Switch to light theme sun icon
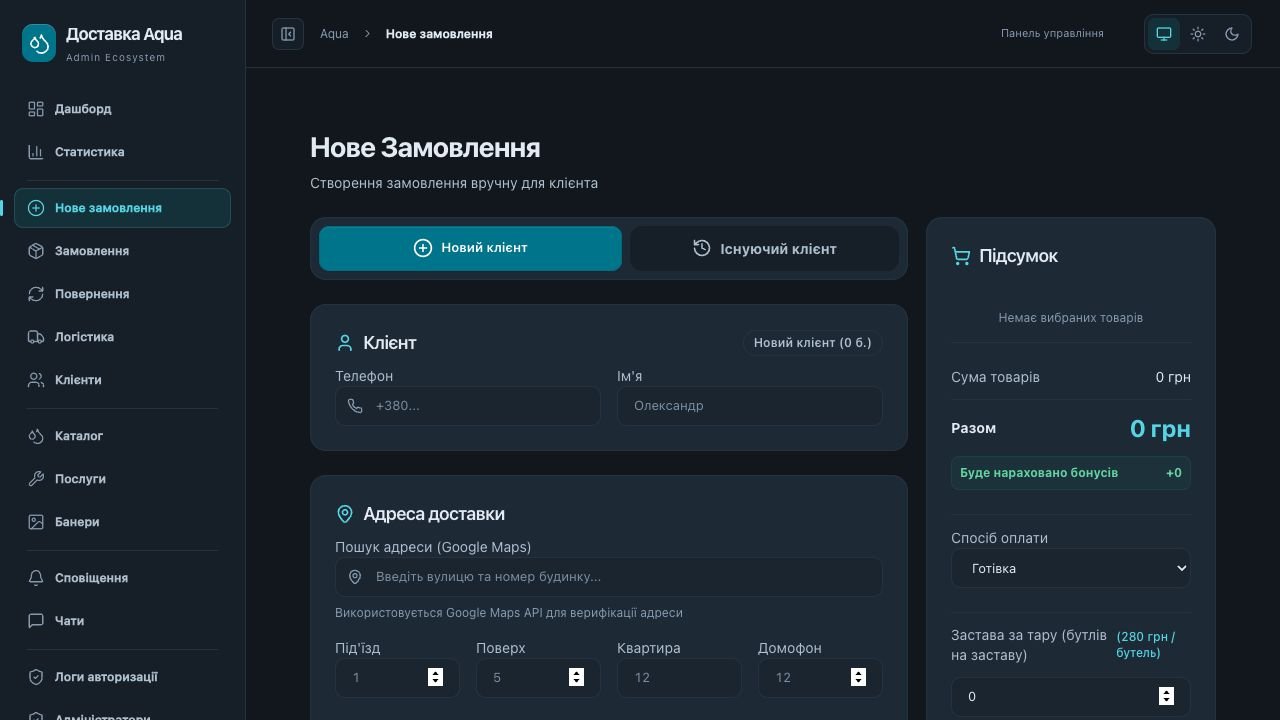Screen dimensions: 1280x720 tap(1198, 34)
